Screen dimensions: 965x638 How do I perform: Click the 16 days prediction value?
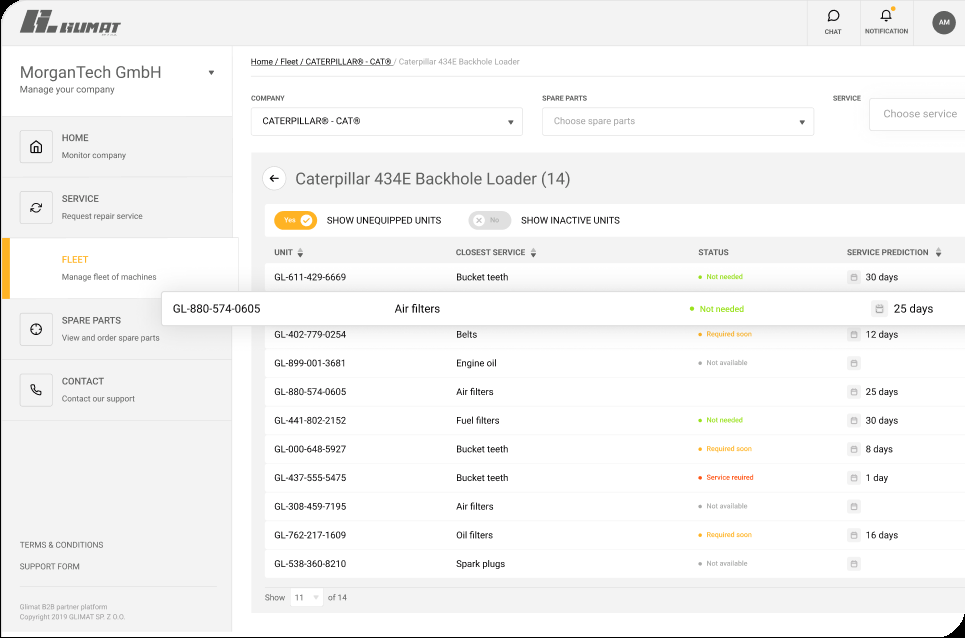click(x=881, y=535)
